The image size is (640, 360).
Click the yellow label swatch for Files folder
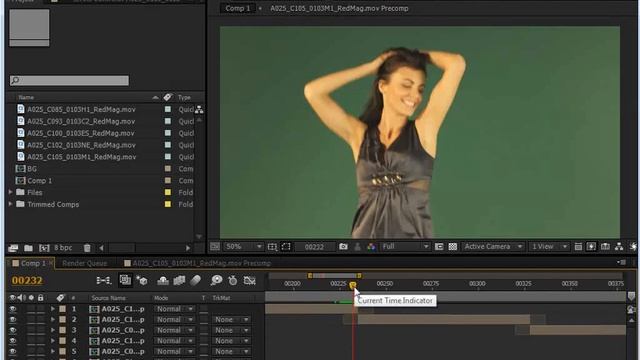(x=168, y=192)
